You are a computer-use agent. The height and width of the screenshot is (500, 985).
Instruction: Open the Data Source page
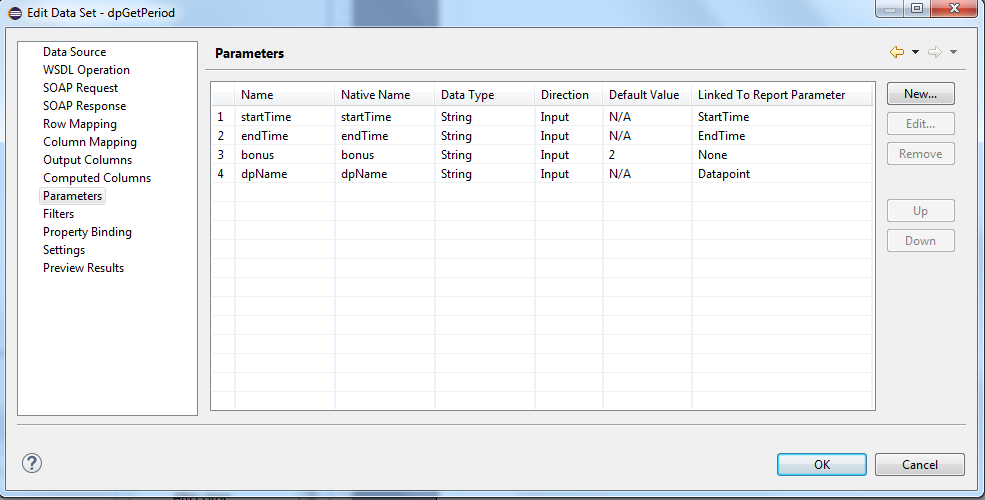click(74, 52)
